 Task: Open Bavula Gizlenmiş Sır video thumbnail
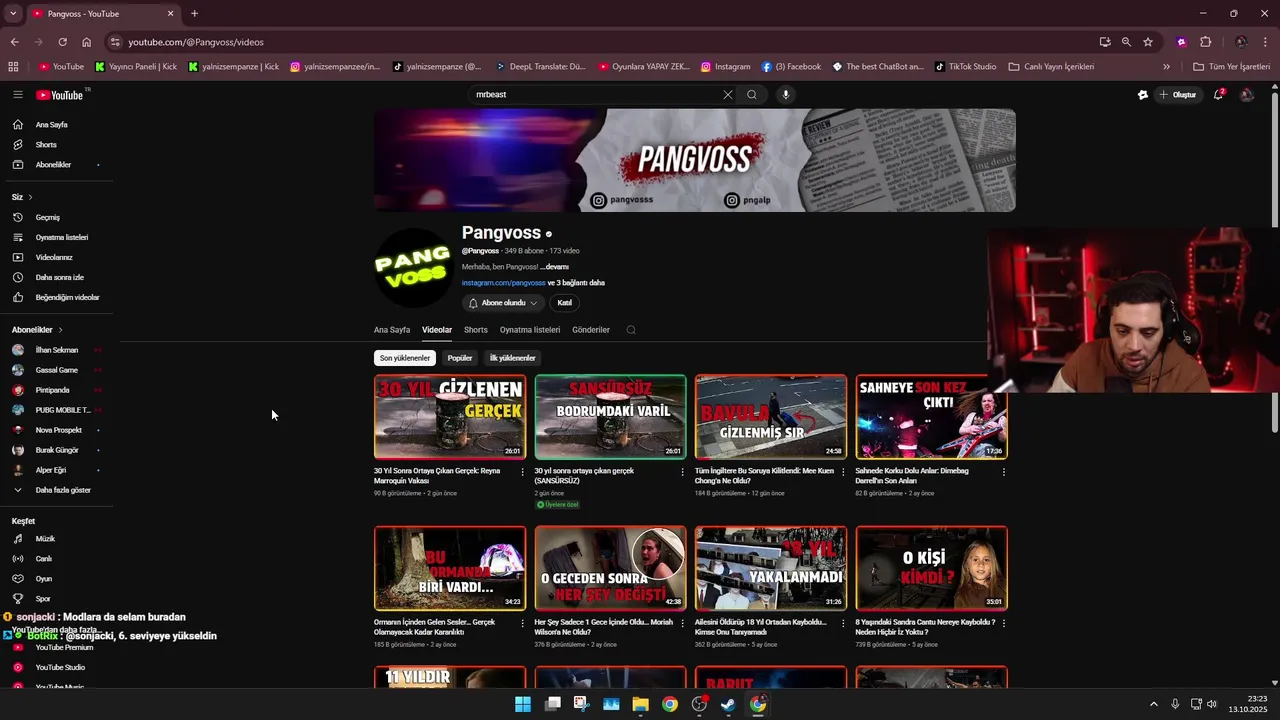(771, 416)
